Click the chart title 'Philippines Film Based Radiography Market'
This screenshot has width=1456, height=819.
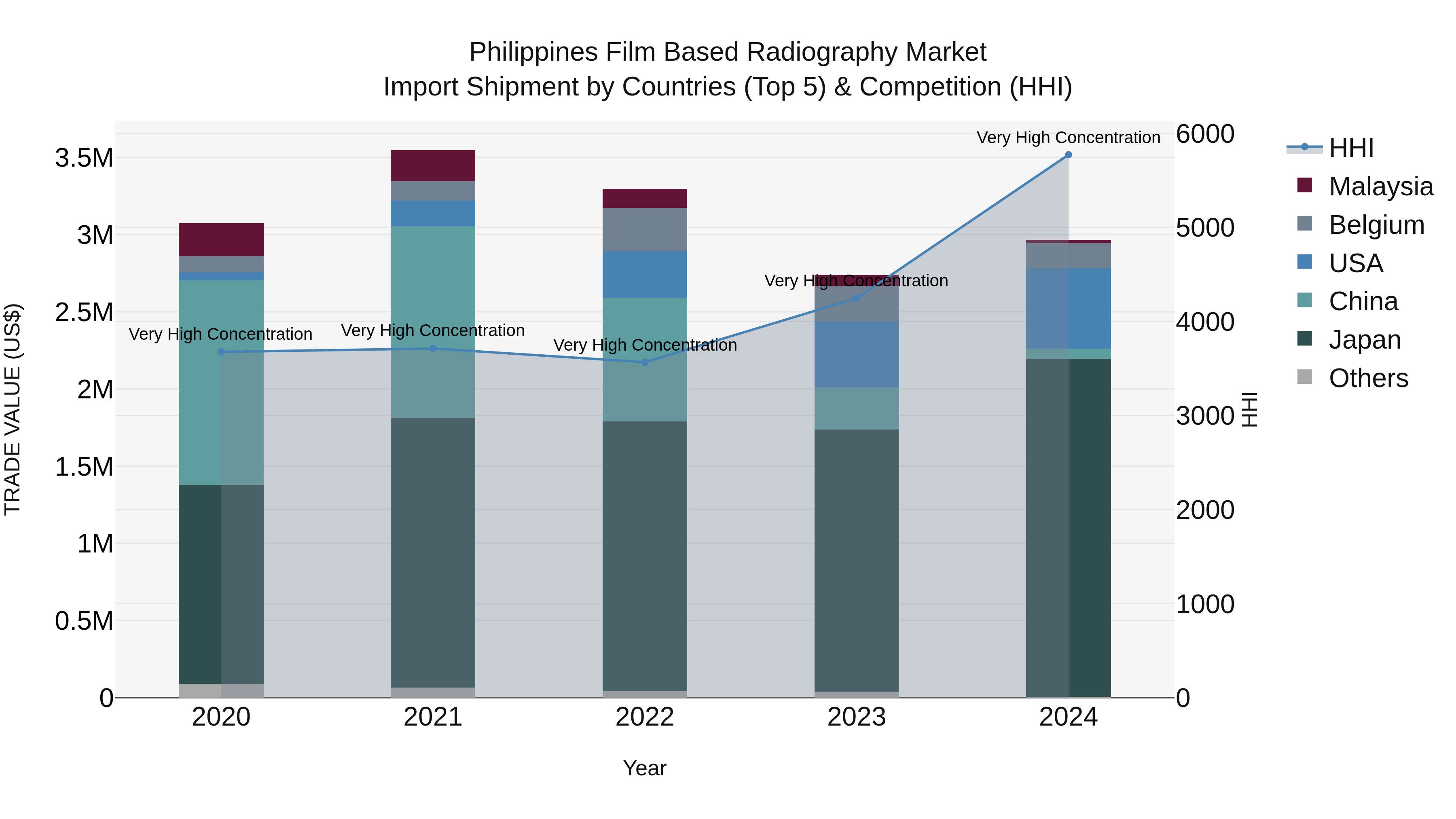tap(728, 52)
